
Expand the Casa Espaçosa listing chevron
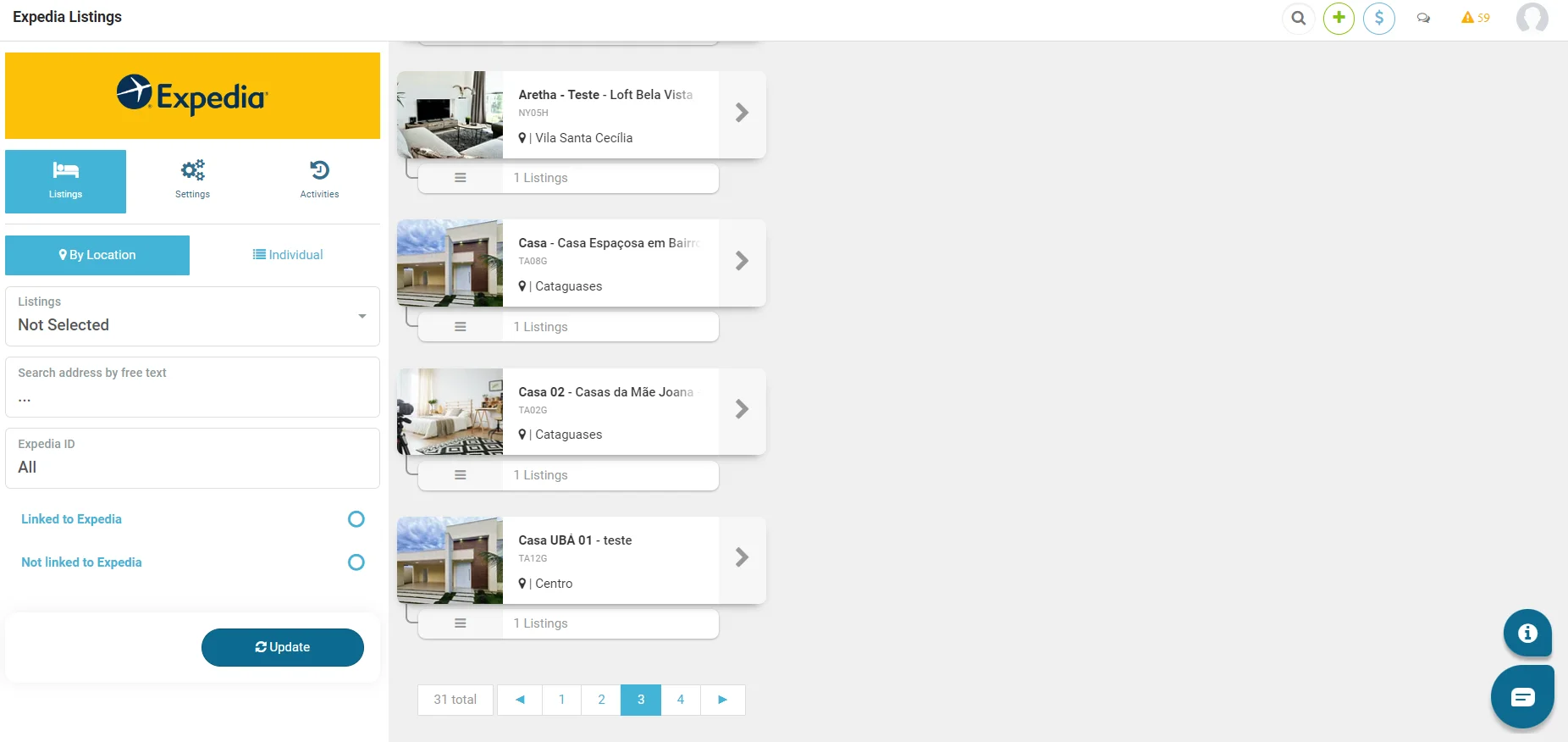(x=742, y=261)
